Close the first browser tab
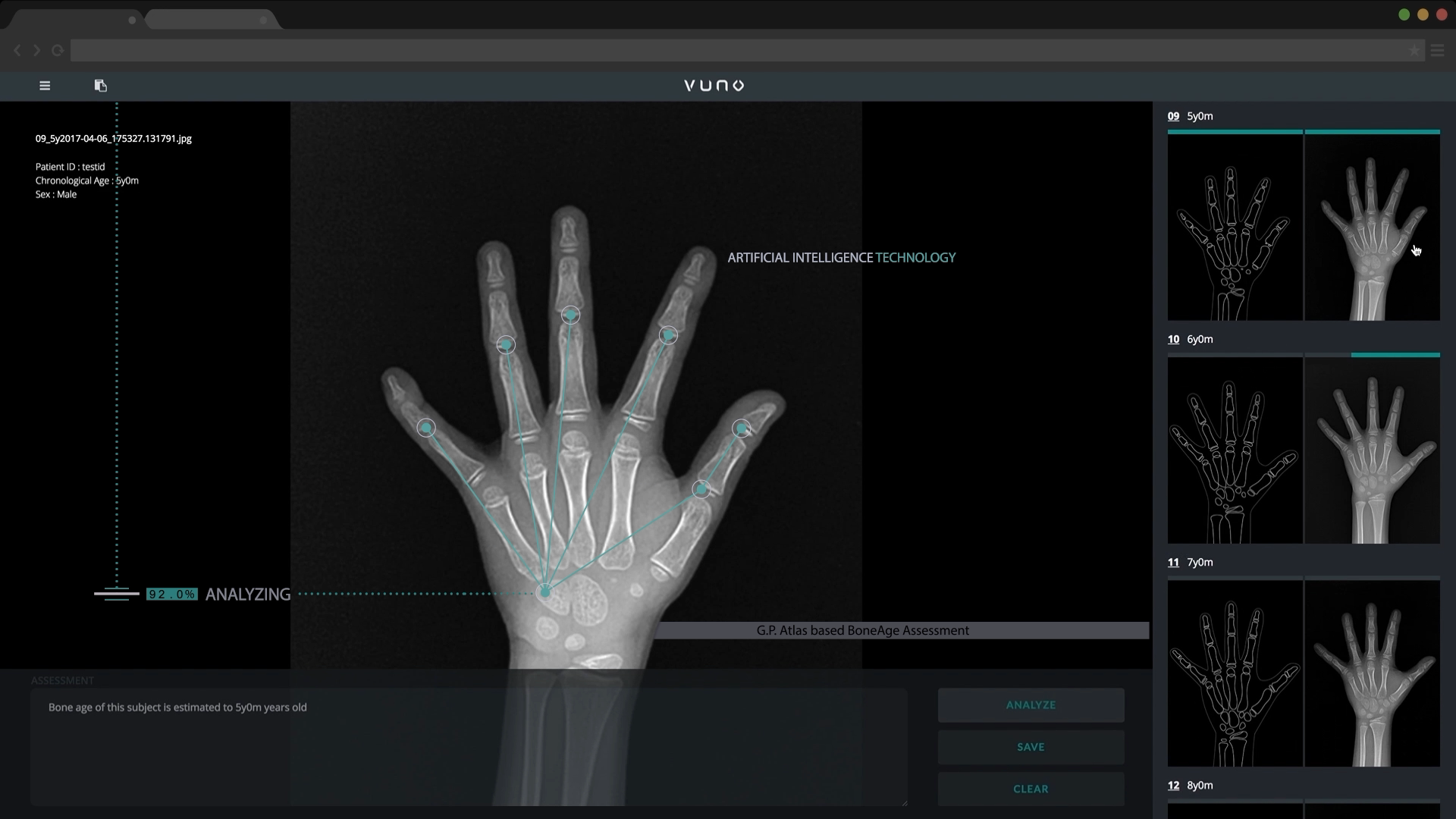 coord(132,20)
